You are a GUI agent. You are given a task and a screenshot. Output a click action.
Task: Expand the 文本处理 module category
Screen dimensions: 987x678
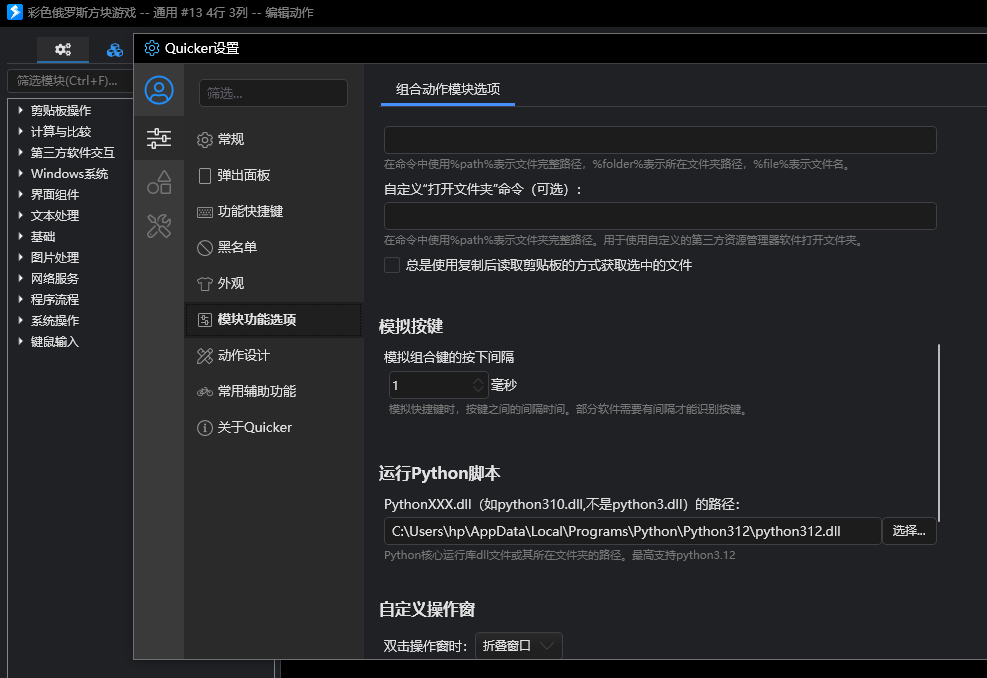[21, 215]
